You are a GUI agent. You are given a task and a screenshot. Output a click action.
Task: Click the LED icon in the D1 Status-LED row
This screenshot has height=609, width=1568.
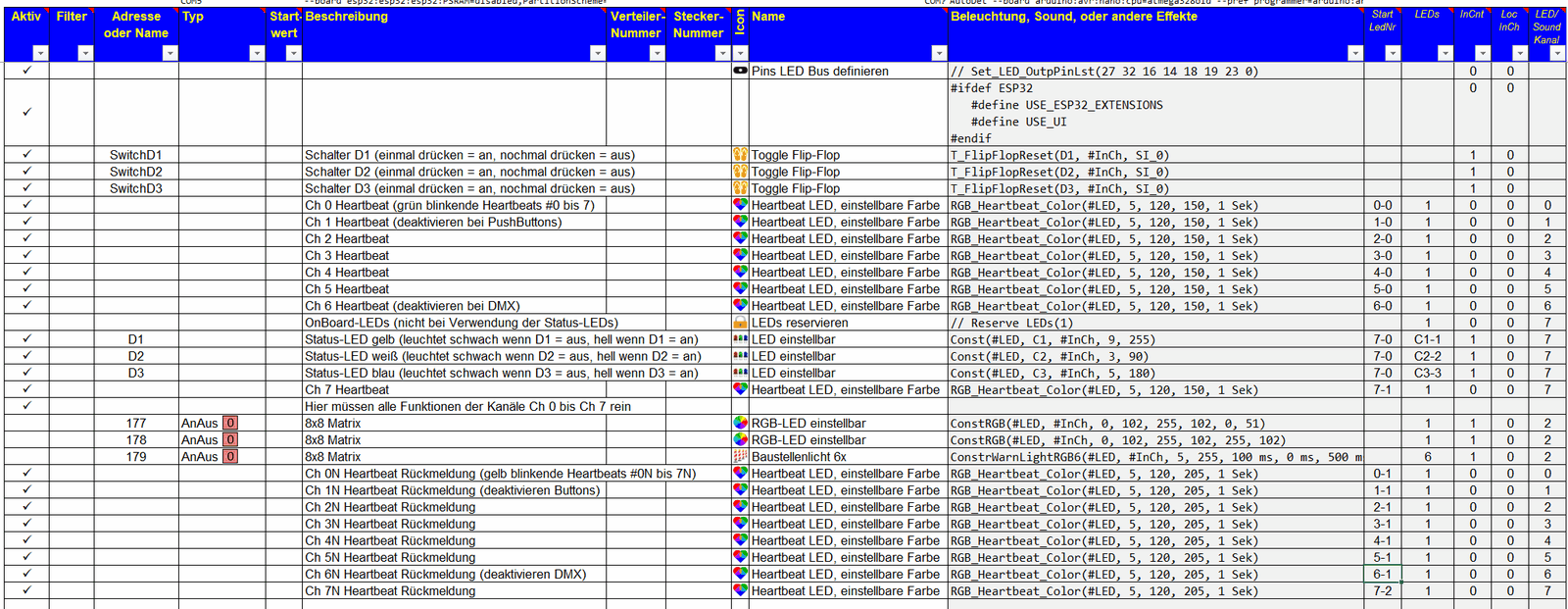pos(740,339)
